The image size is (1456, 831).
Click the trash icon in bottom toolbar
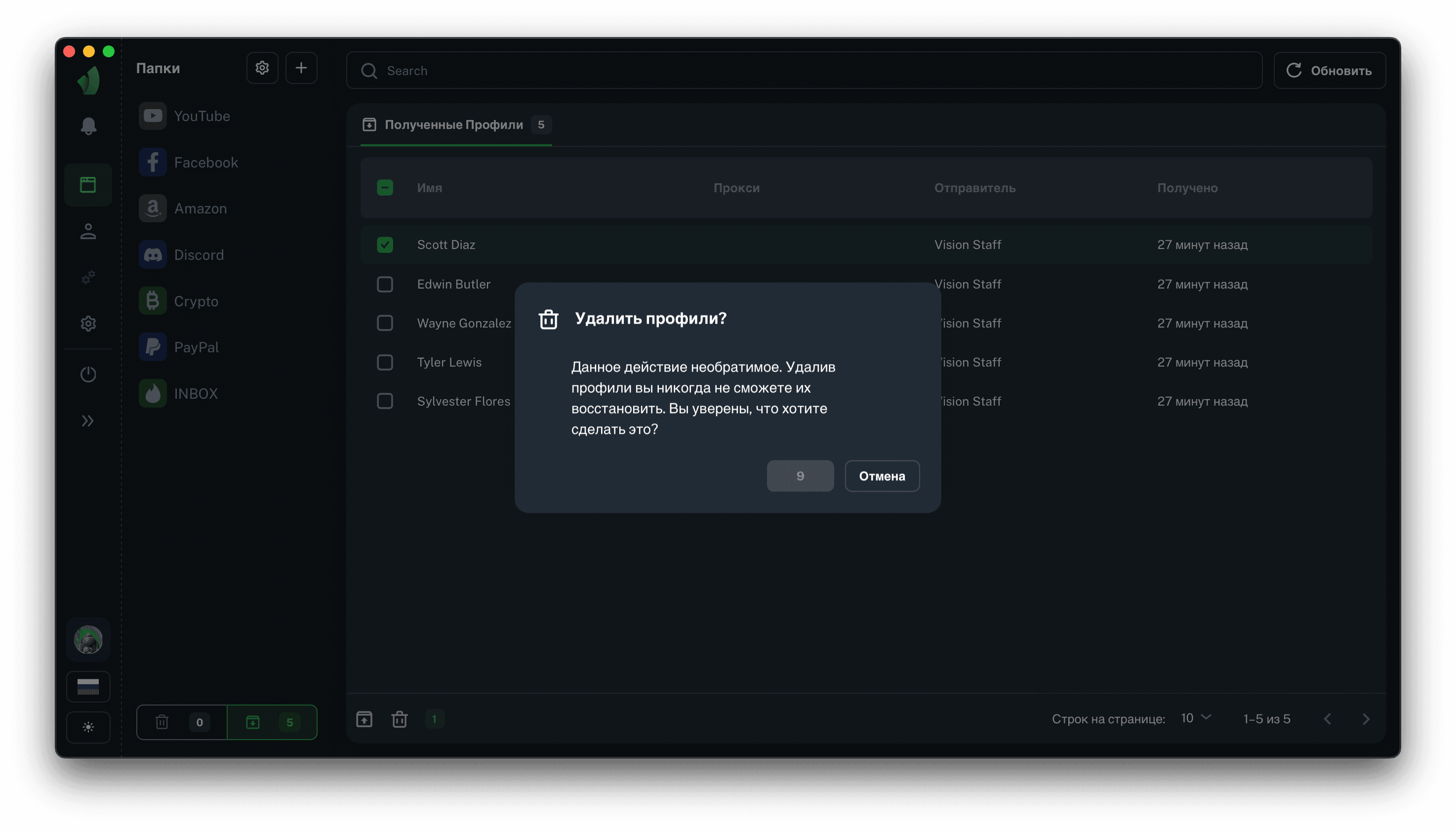point(400,719)
